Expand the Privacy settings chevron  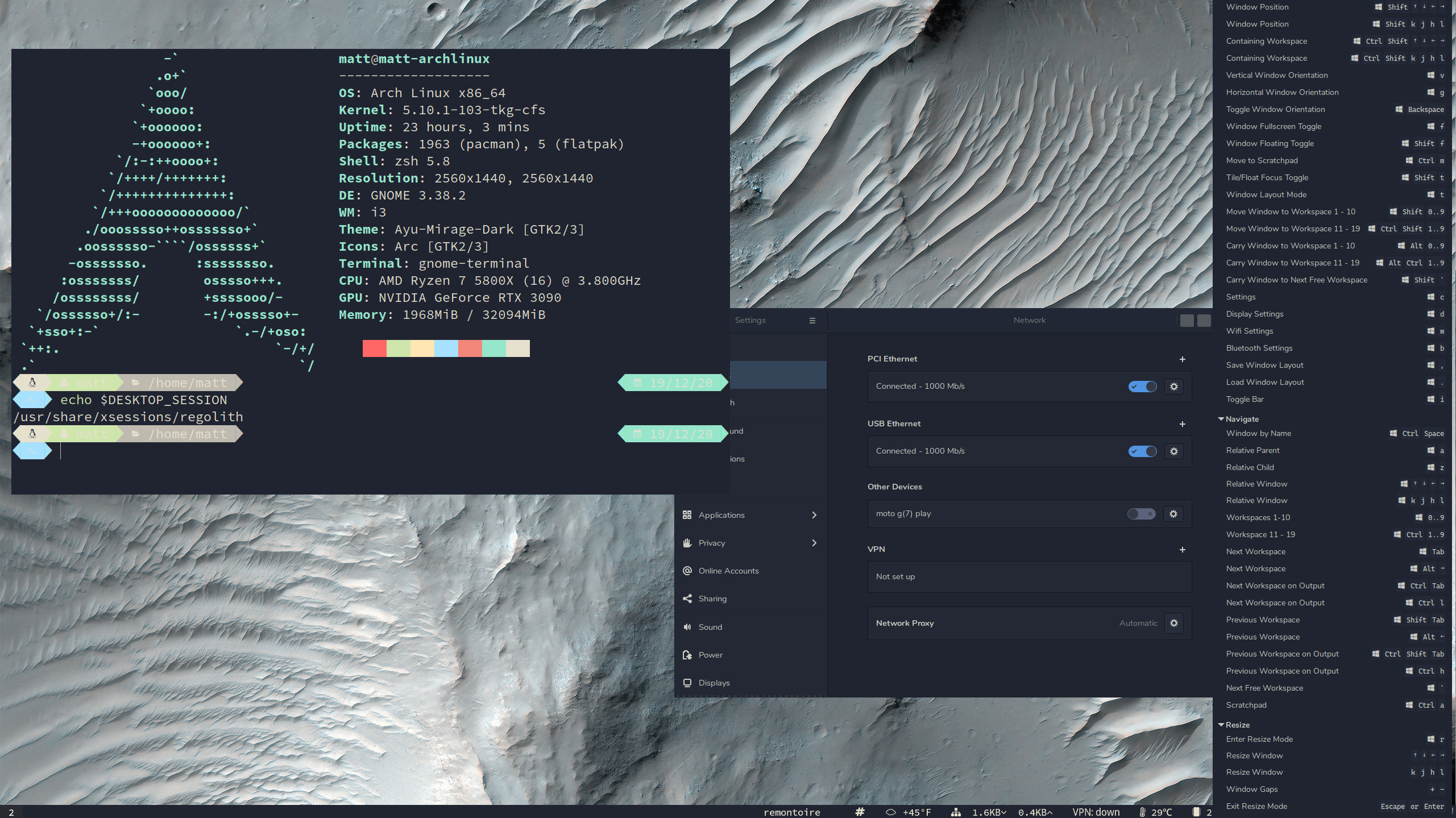814,543
